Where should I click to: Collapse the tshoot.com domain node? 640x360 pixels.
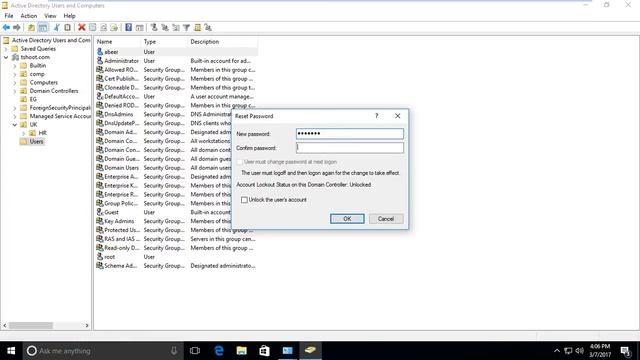point(6,57)
